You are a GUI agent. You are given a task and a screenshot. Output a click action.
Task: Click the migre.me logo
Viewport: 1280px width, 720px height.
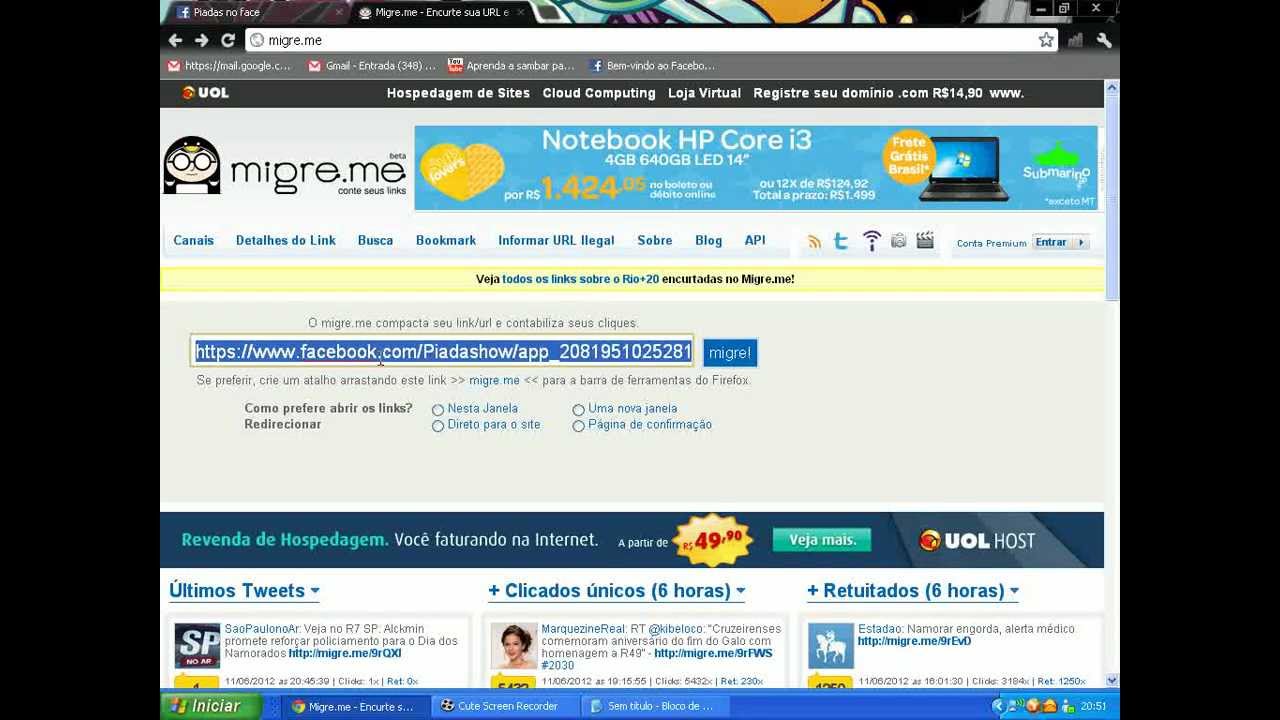[x=285, y=167]
